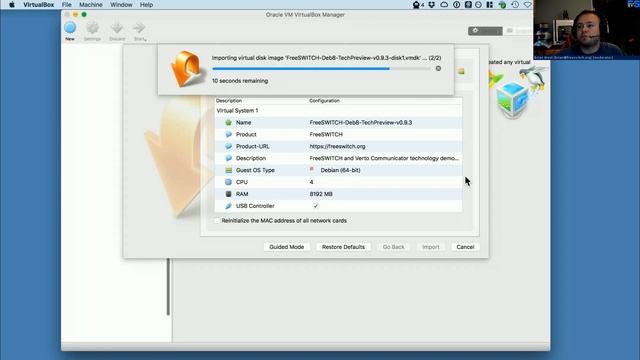Open the Help menu
This screenshot has width=640, height=360.
(x=146, y=5)
